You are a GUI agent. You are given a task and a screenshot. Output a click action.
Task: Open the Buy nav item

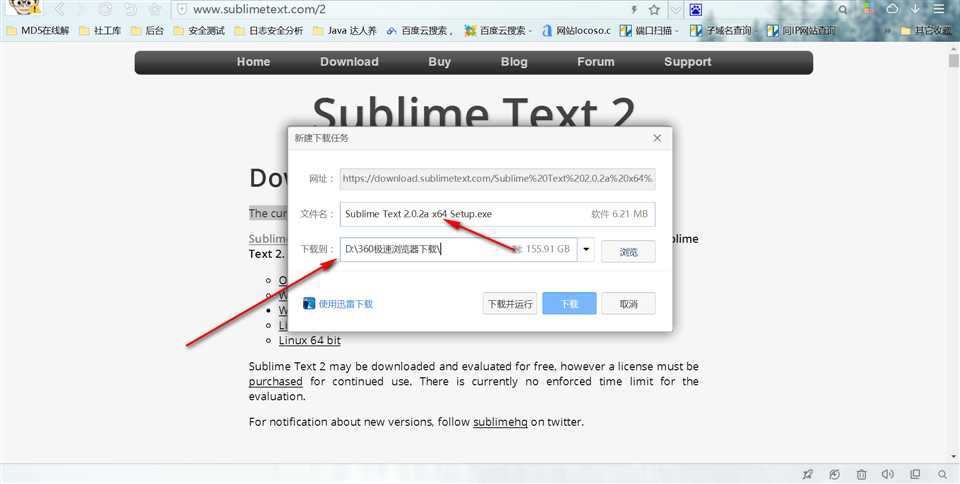pyautogui.click(x=440, y=62)
